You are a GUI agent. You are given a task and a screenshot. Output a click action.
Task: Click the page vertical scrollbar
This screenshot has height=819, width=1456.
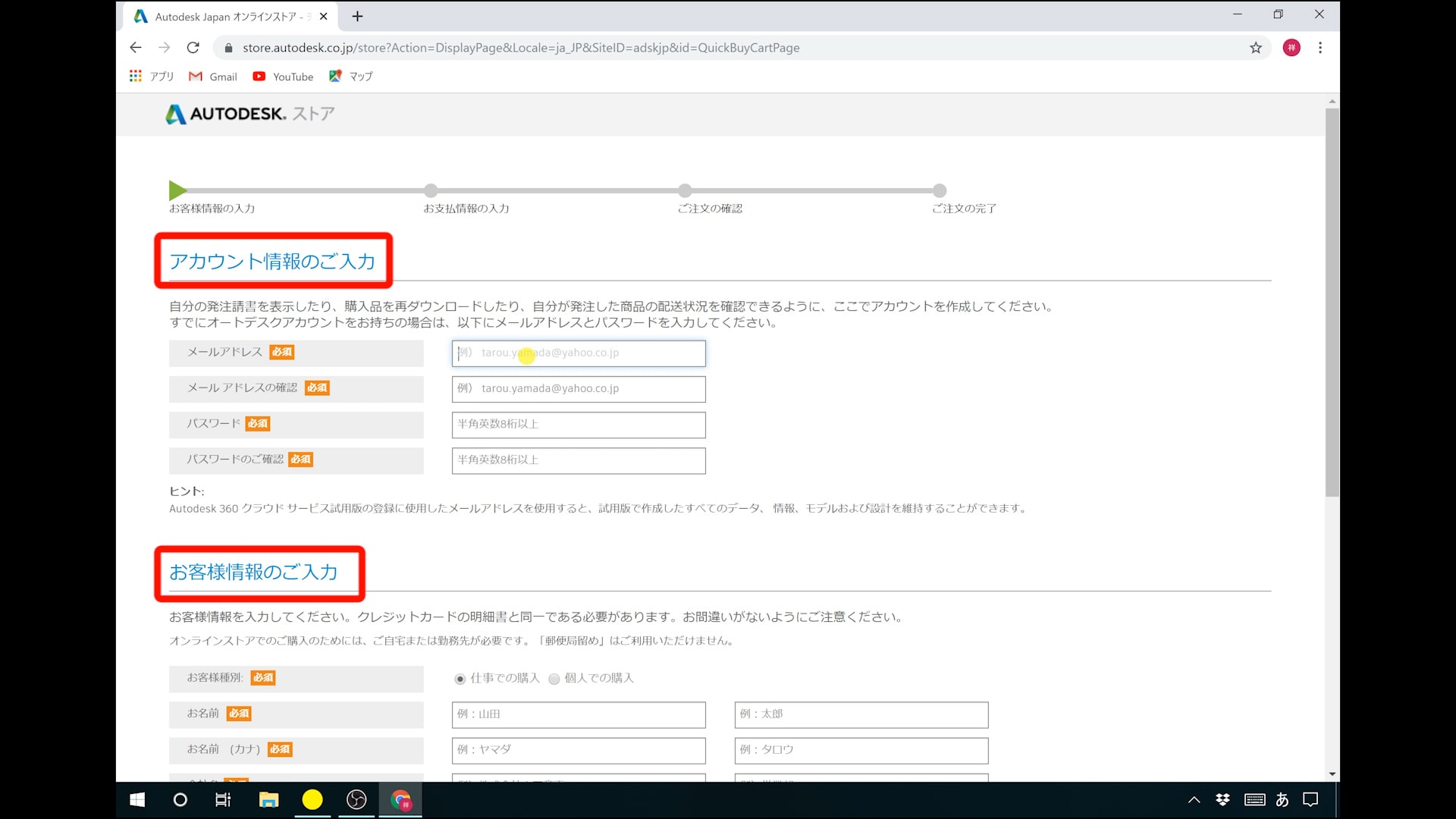[1332, 303]
